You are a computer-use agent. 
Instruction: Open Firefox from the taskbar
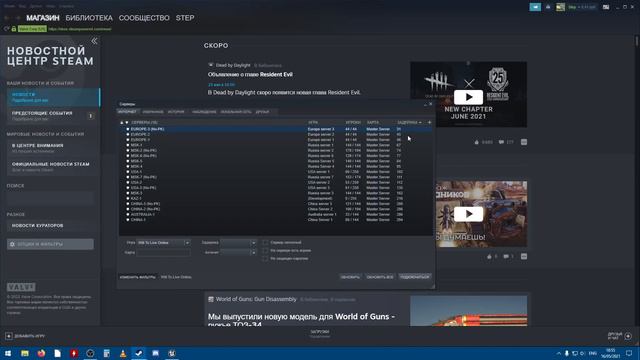41,353
